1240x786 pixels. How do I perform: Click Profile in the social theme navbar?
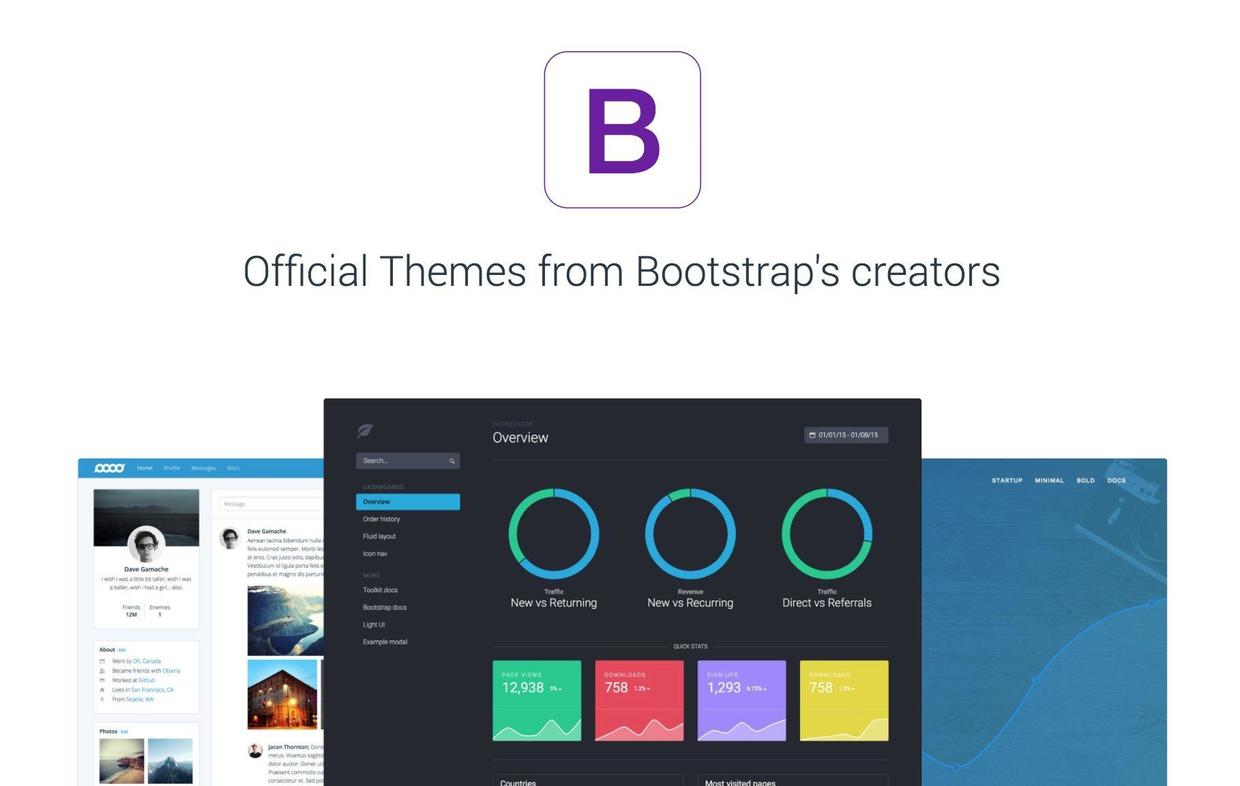click(x=172, y=468)
